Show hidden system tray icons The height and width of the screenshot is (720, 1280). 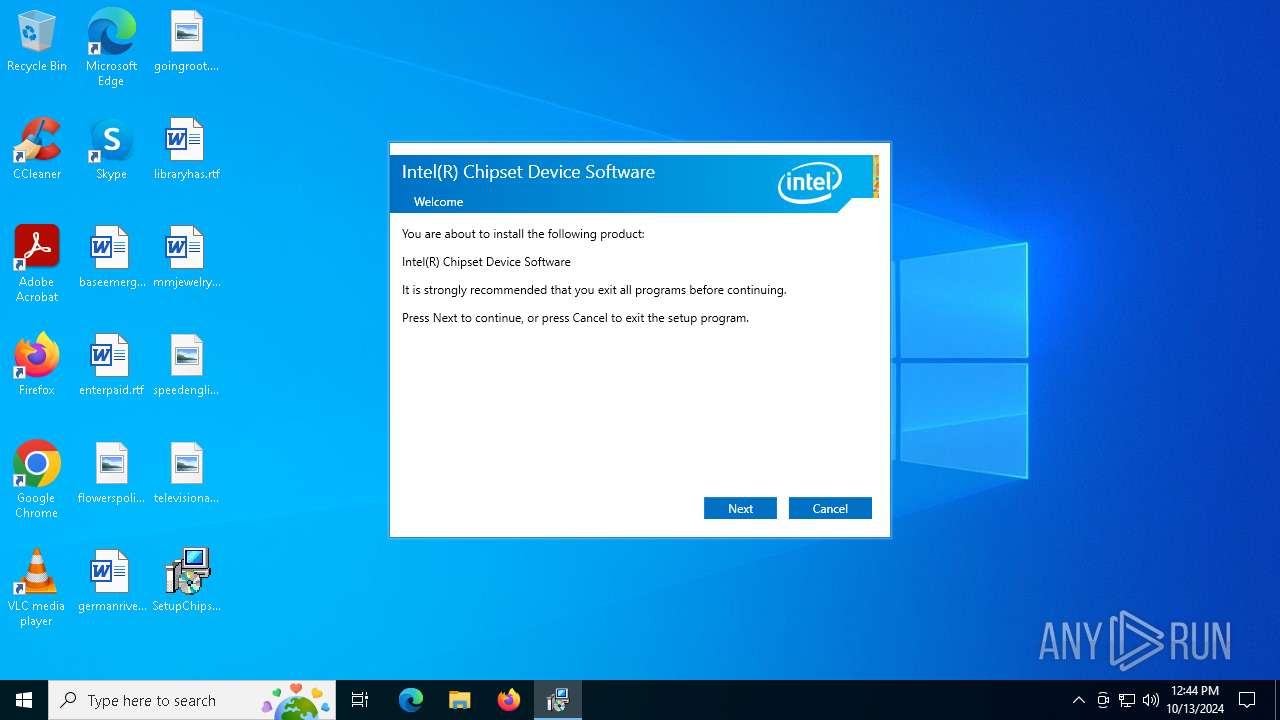(1078, 700)
